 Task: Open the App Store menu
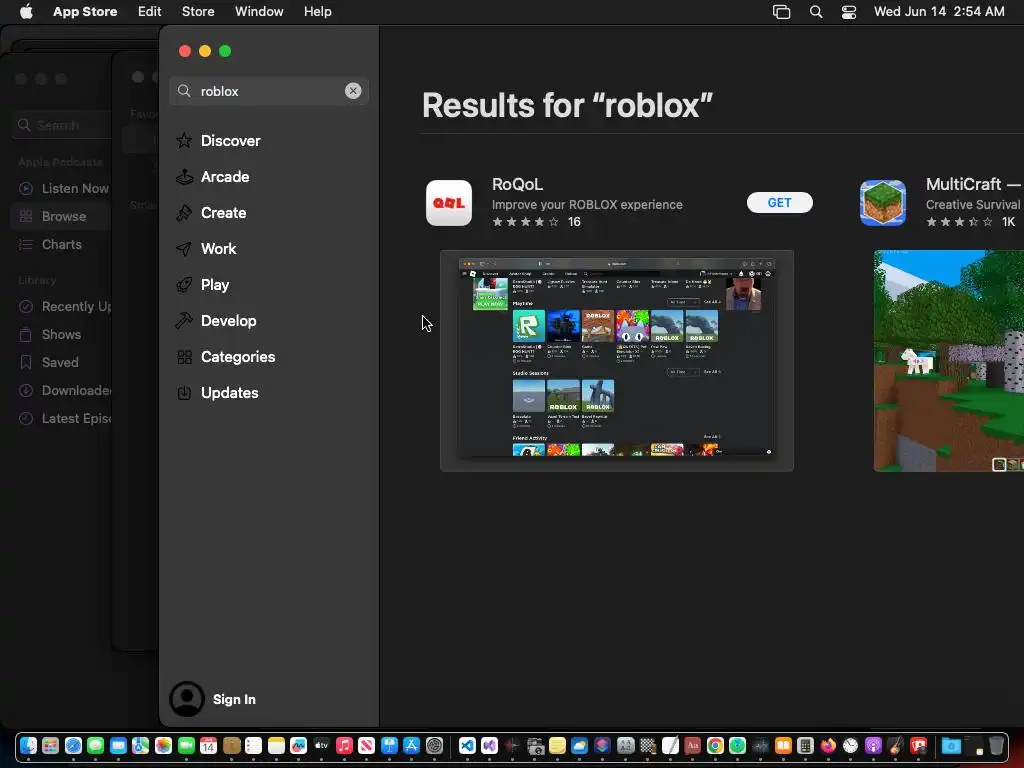pos(85,12)
